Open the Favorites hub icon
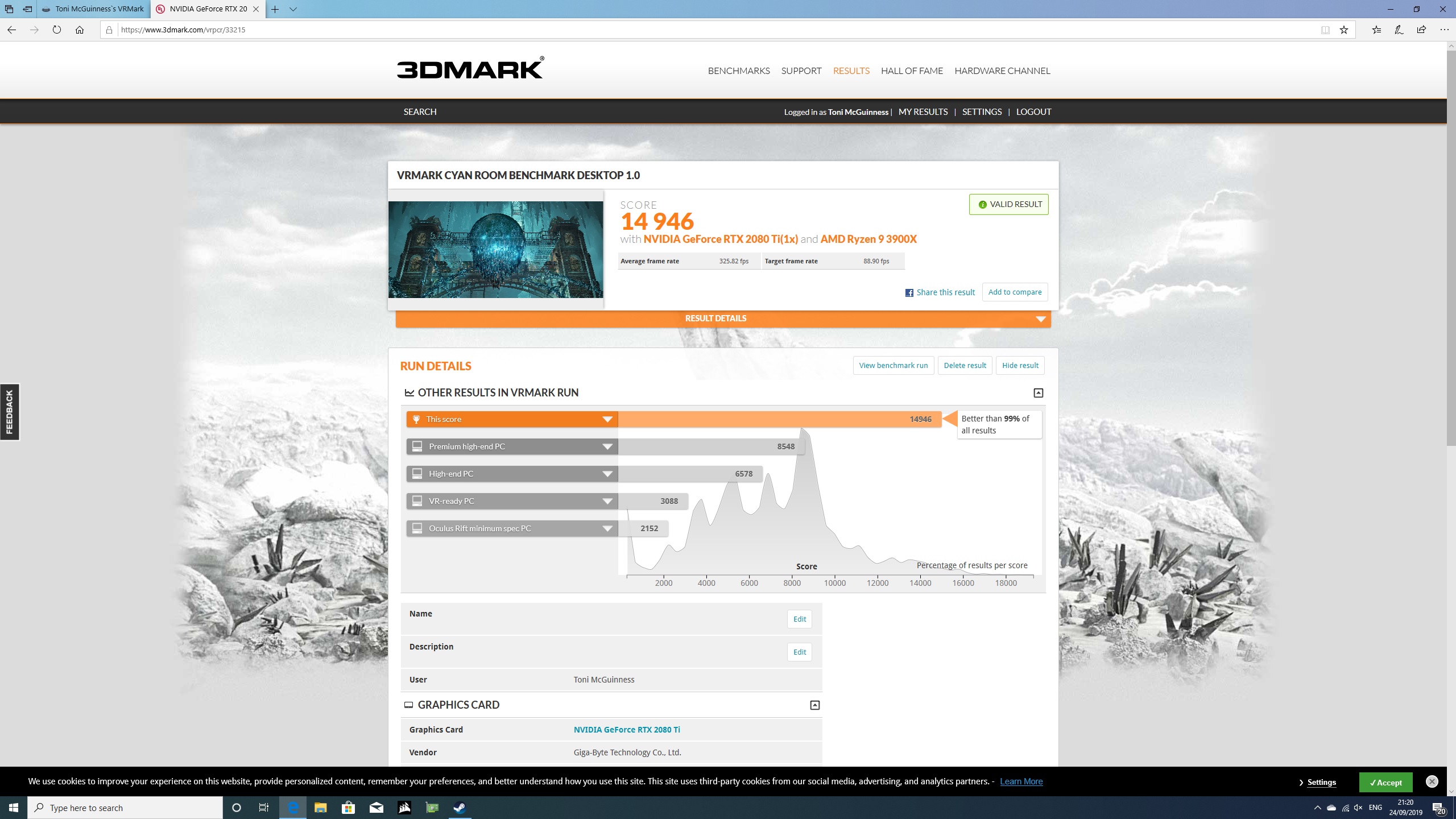1456x819 pixels. pos(1376,30)
